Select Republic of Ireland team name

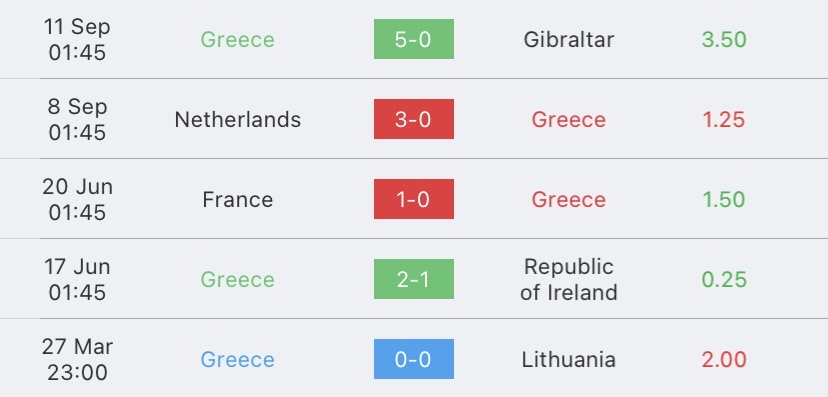pos(569,279)
